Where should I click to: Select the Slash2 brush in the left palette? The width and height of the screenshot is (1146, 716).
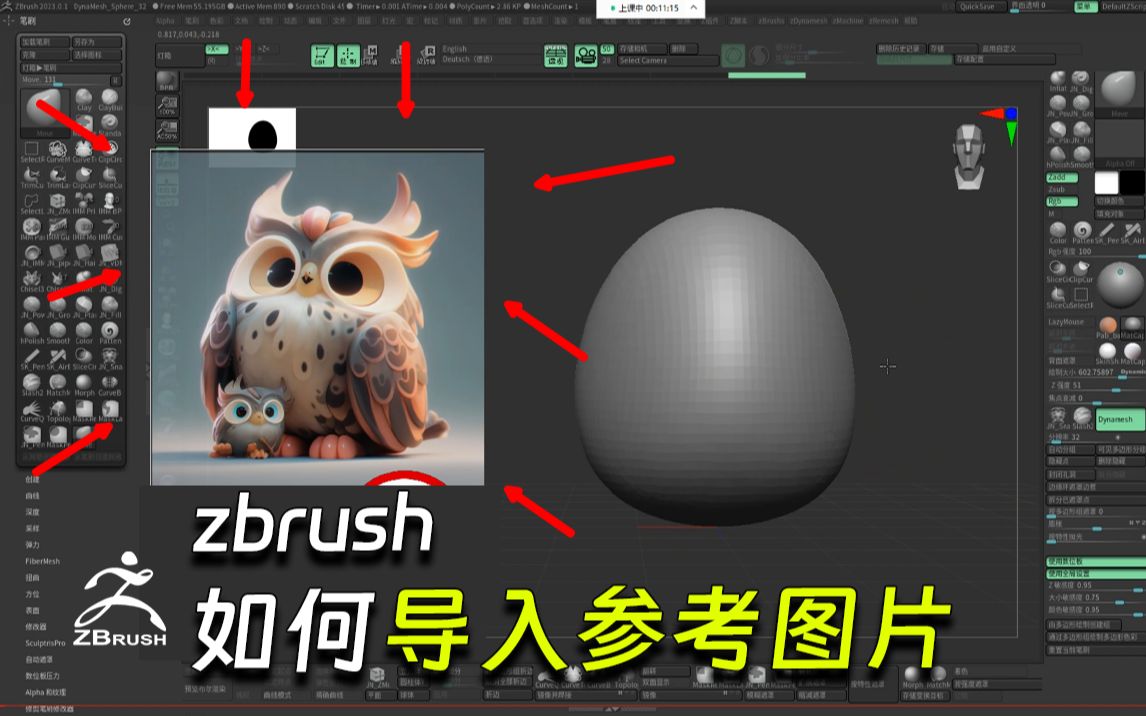[x=31, y=384]
